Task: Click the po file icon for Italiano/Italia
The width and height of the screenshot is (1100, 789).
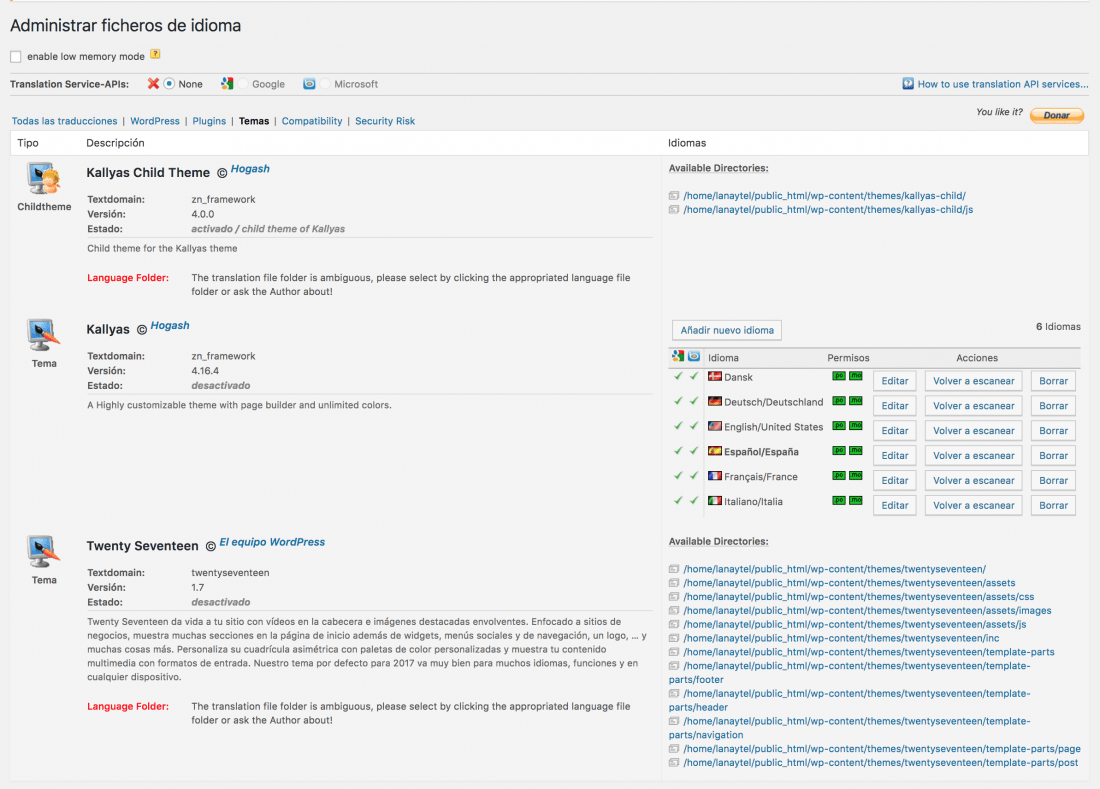Action: click(838, 500)
